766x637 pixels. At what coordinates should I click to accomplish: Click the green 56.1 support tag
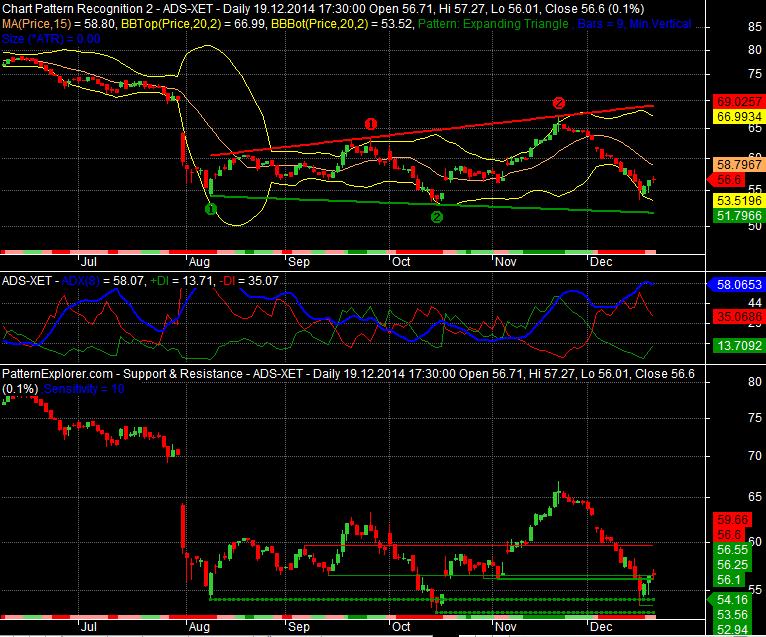(x=730, y=580)
